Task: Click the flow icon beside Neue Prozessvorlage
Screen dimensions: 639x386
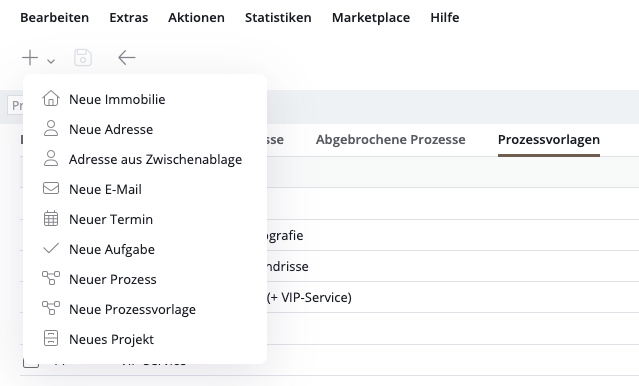Action: coord(51,308)
